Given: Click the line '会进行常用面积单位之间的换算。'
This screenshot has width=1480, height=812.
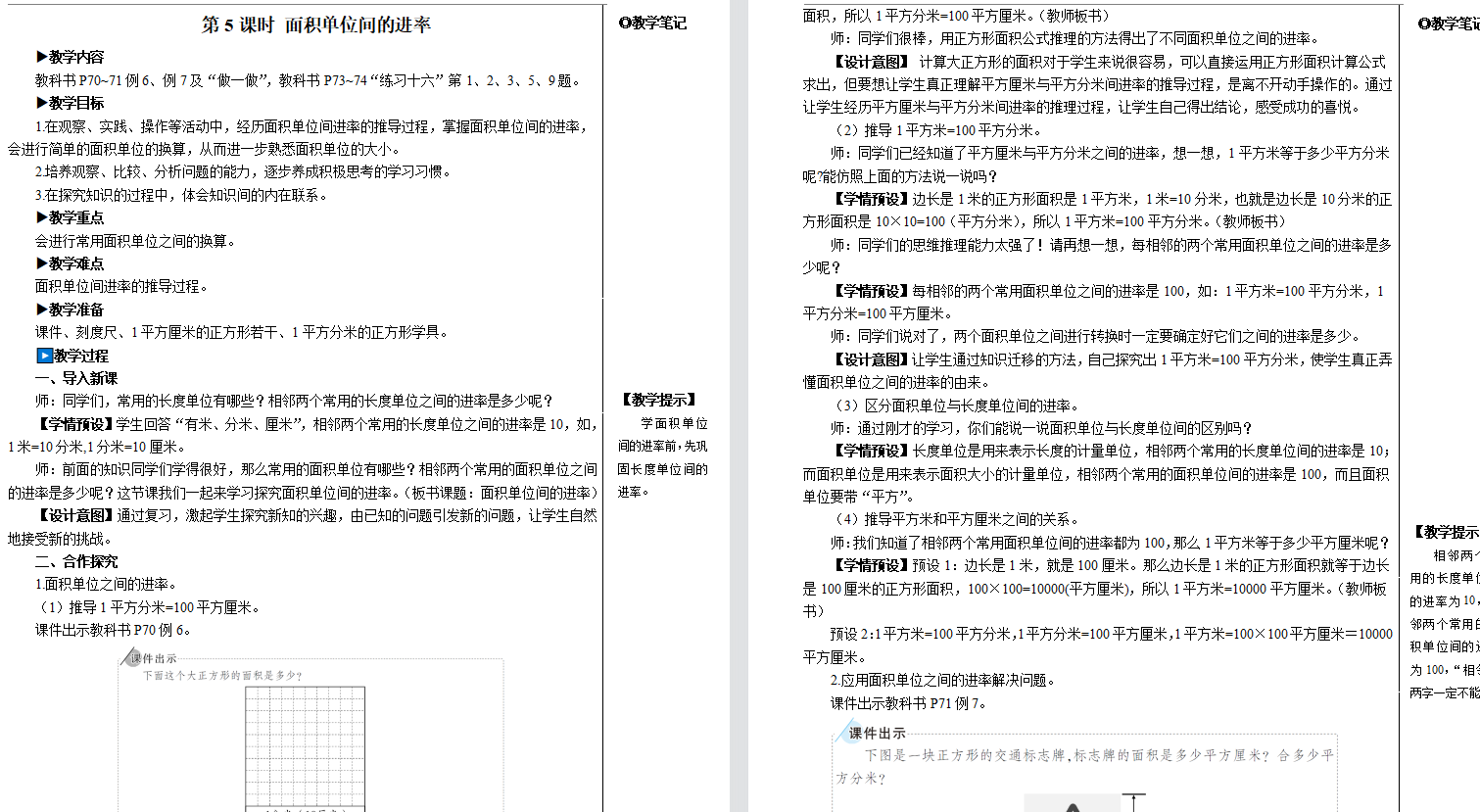Looking at the screenshot, I should click(x=136, y=241).
